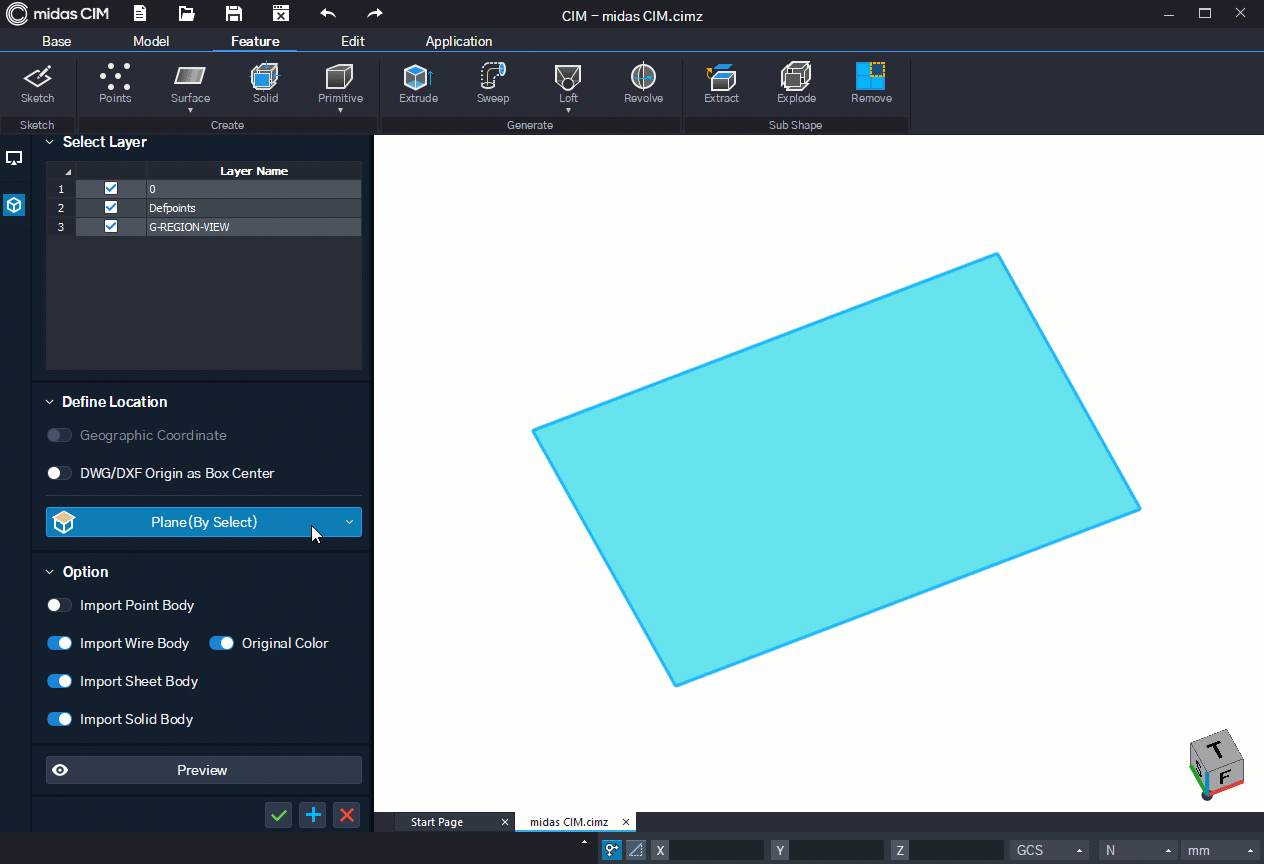Undo the last action
The height and width of the screenshot is (864, 1264).
[328, 14]
